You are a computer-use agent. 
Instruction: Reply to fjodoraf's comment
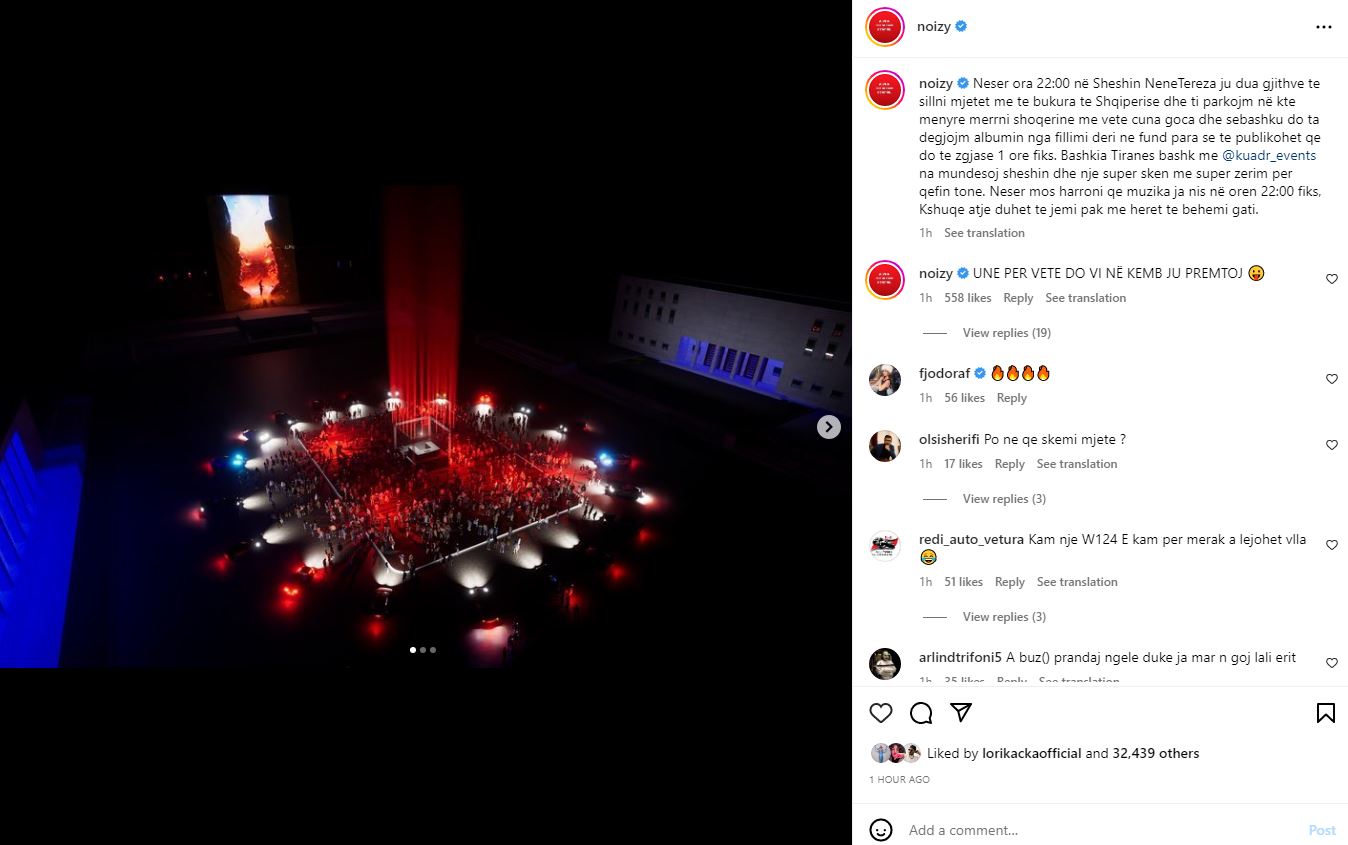click(x=1012, y=398)
